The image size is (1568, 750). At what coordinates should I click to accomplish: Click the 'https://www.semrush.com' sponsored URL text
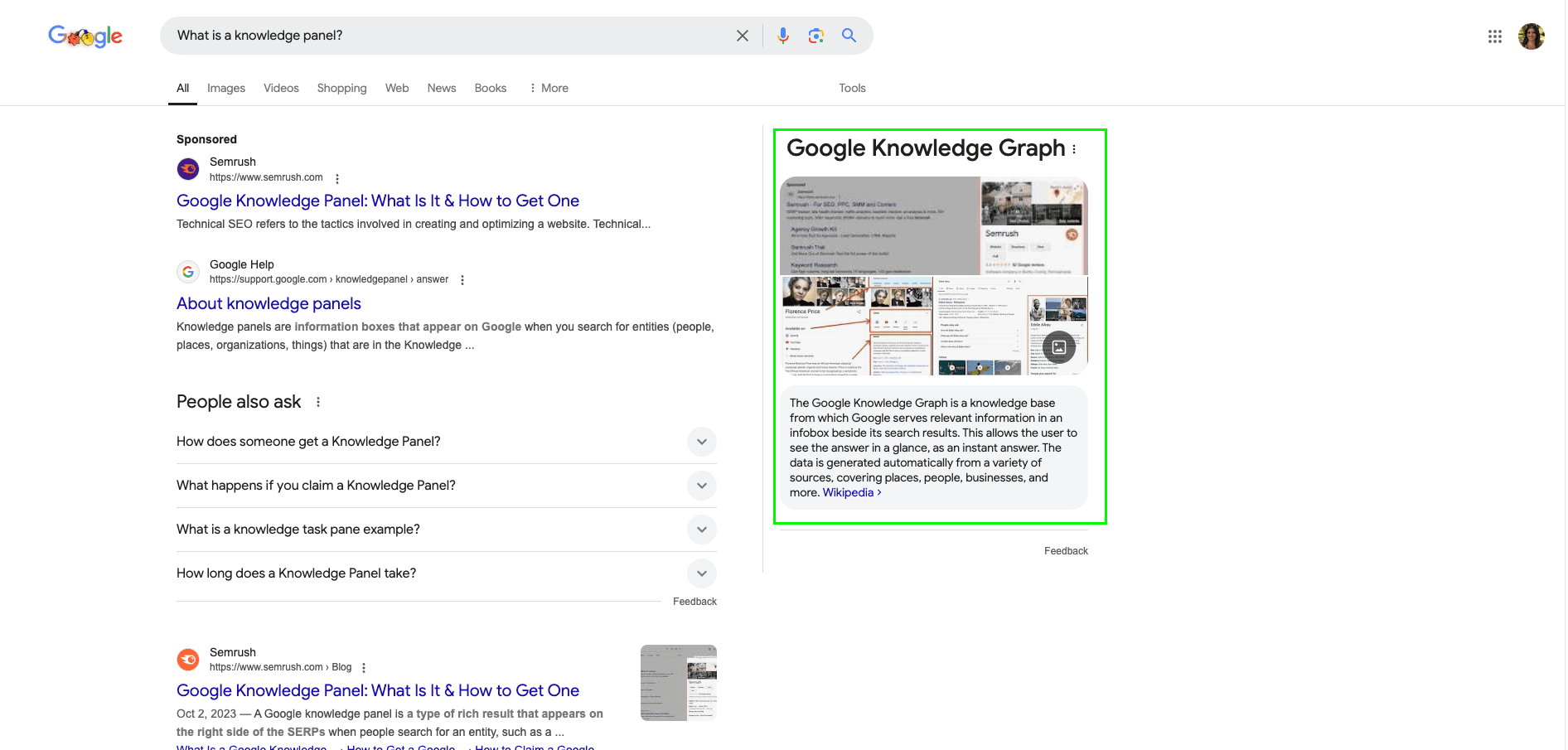click(x=266, y=177)
